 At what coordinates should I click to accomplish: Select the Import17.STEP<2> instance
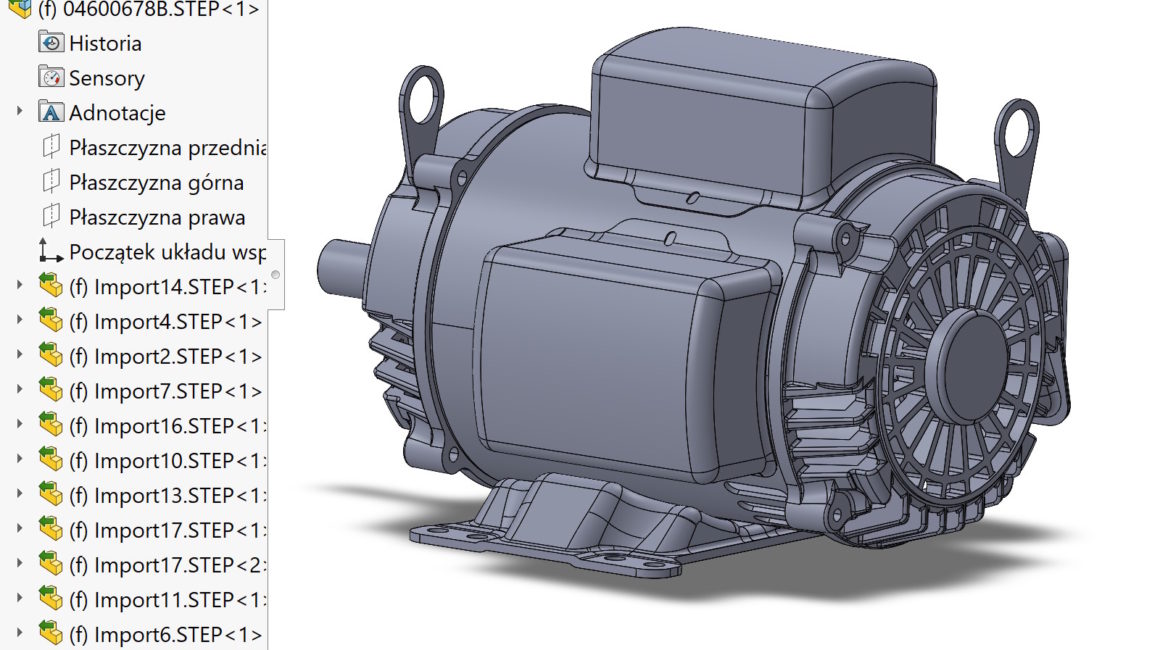[x=165, y=565]
